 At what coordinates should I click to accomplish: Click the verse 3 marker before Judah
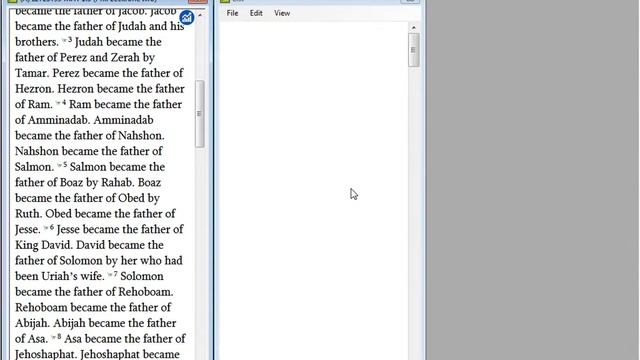coord(67,40)
